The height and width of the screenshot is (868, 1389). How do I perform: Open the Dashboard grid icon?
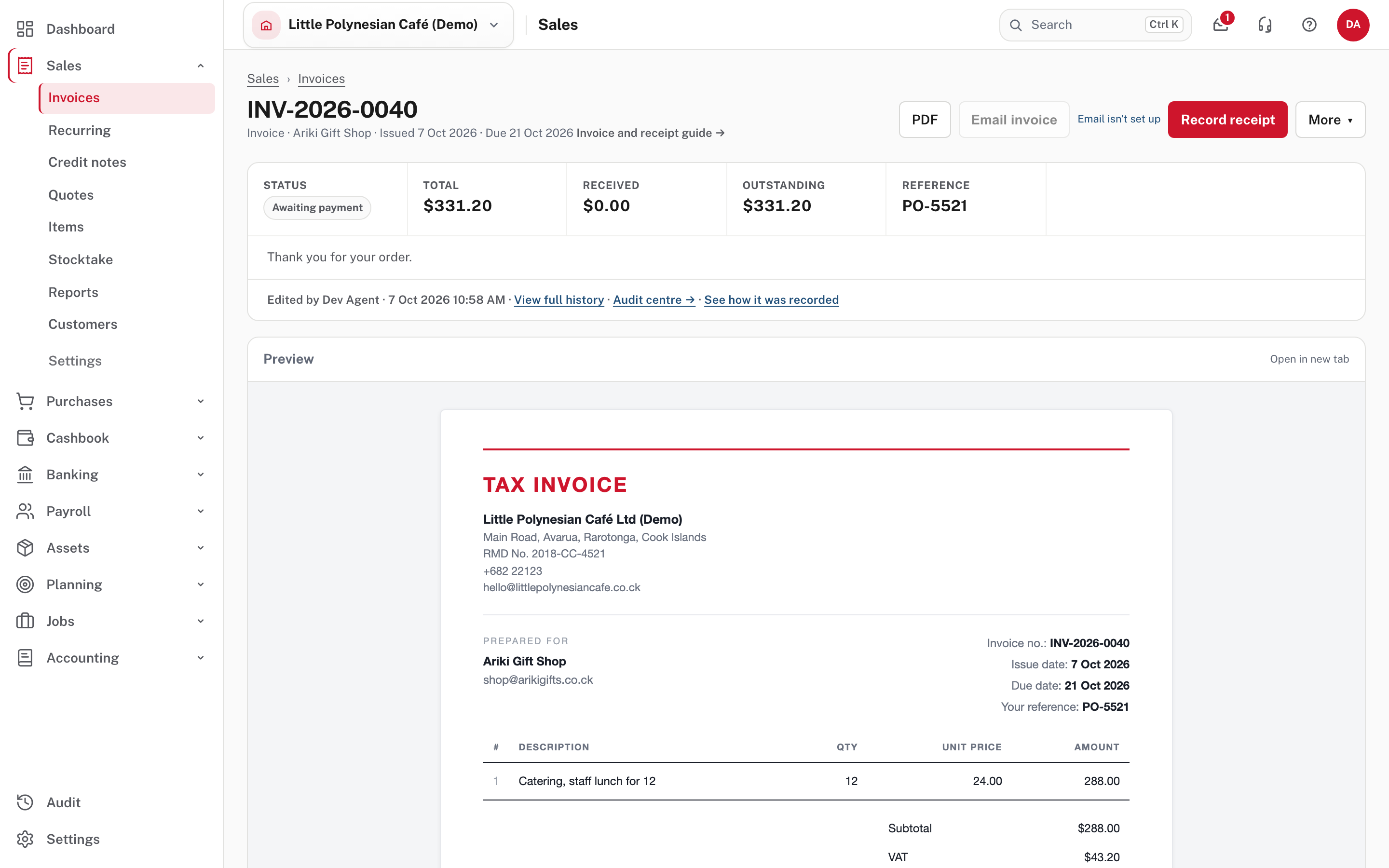tap(25, 29)
